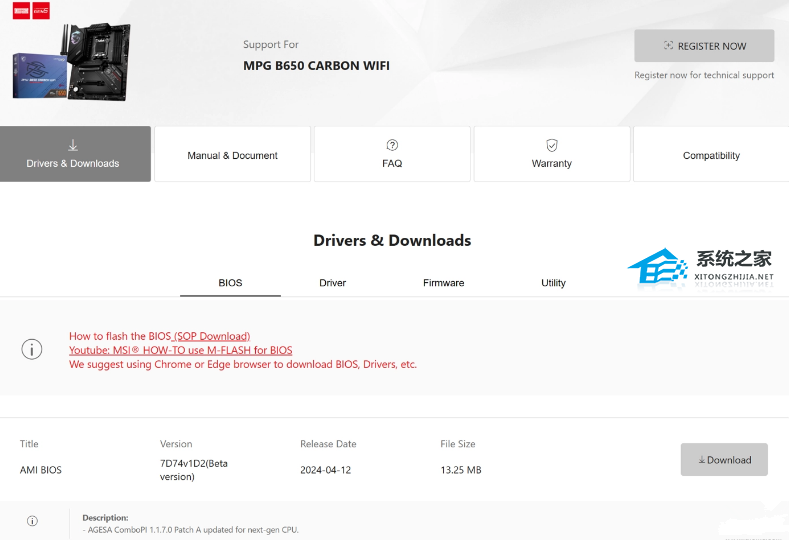Image resolution: width=789 pixels, height=540 pixels.
Task: Open the MPG B650 Carbon WiFi product image
Action: pyautogui.click(x=72, y=61)
